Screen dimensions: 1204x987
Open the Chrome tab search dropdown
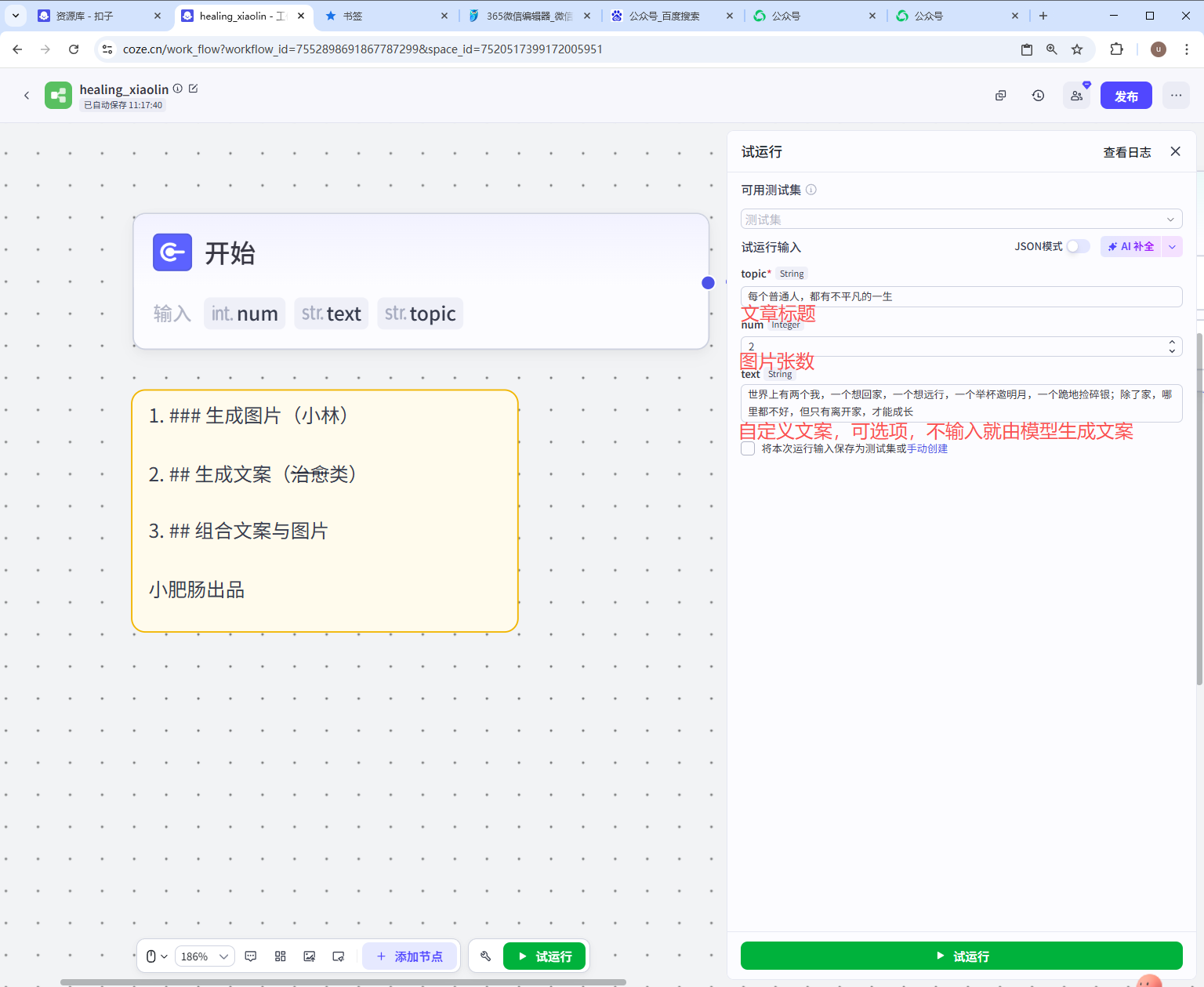(x=15, y=16)
